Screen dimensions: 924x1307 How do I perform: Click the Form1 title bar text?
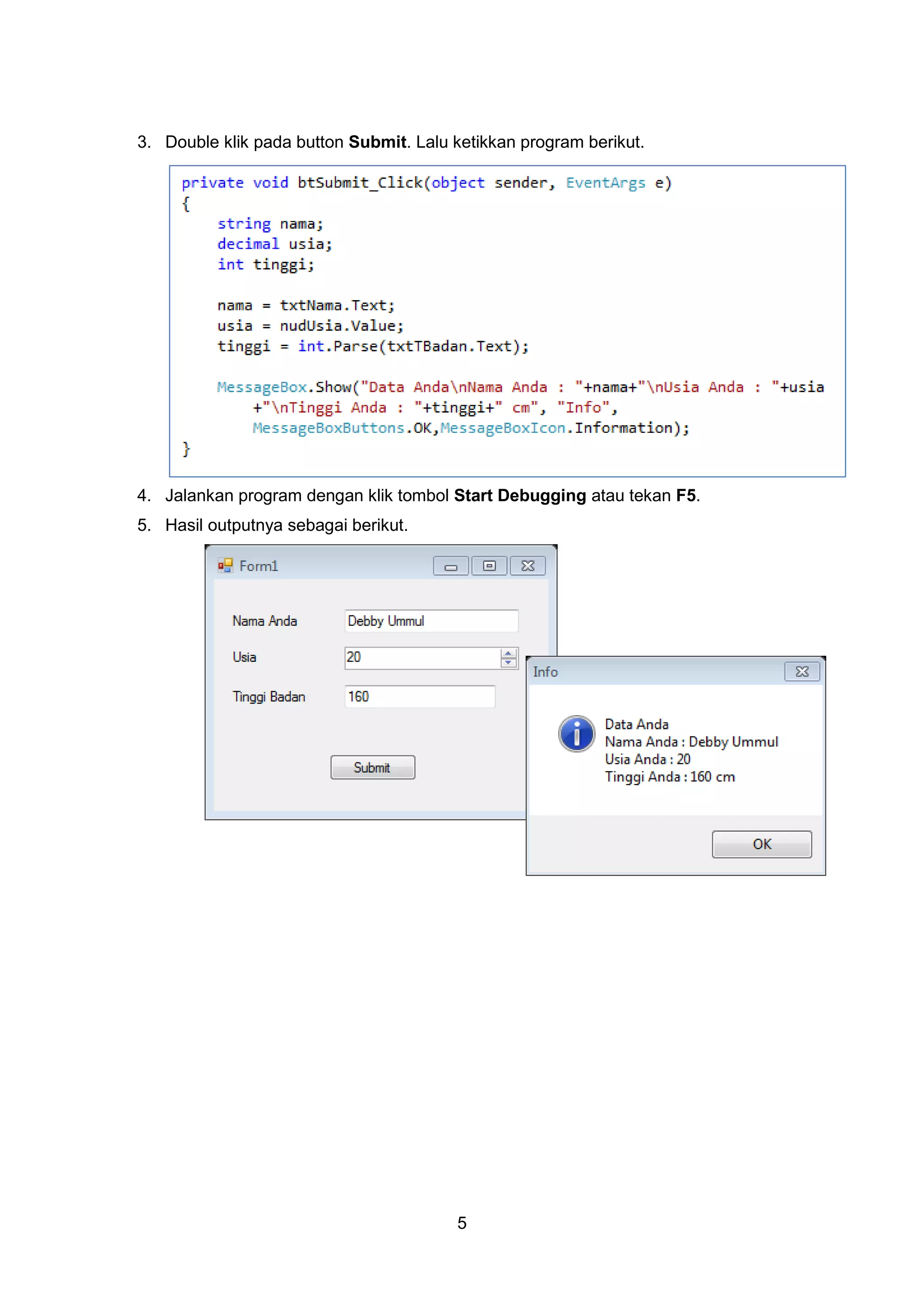tap(259, 566)
